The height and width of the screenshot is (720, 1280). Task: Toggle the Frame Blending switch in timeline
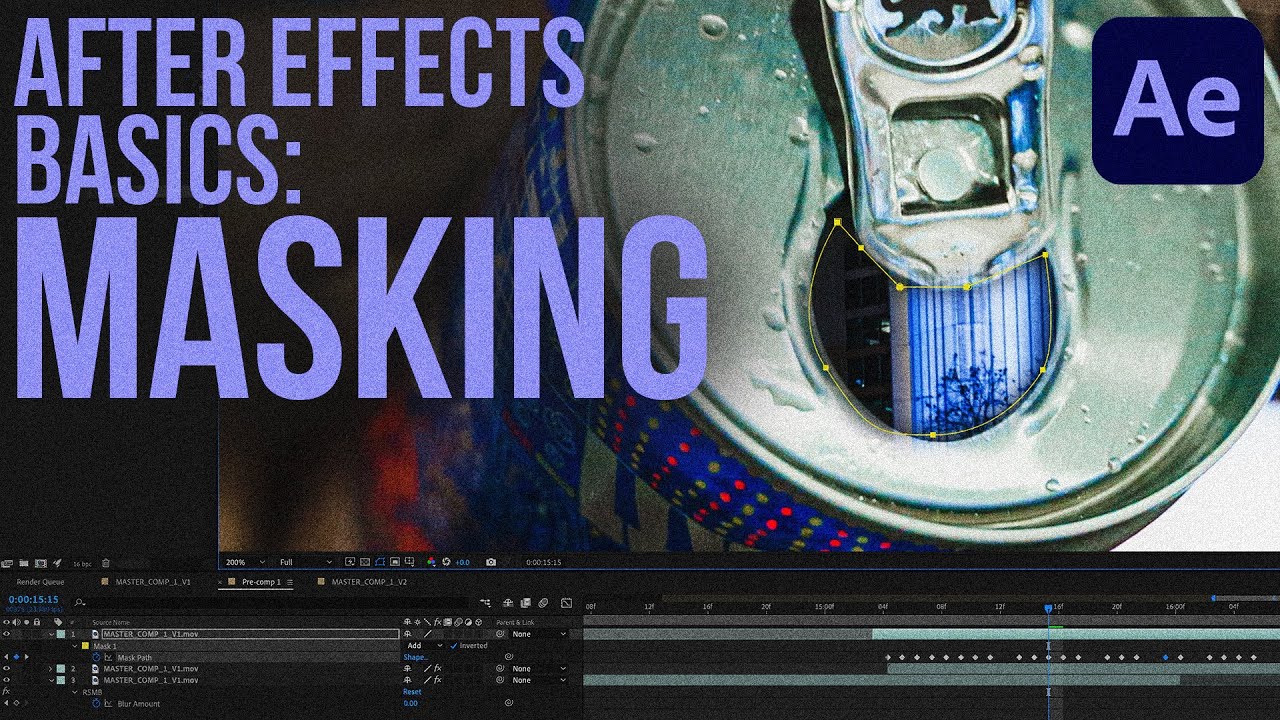(x=525, y=603)
